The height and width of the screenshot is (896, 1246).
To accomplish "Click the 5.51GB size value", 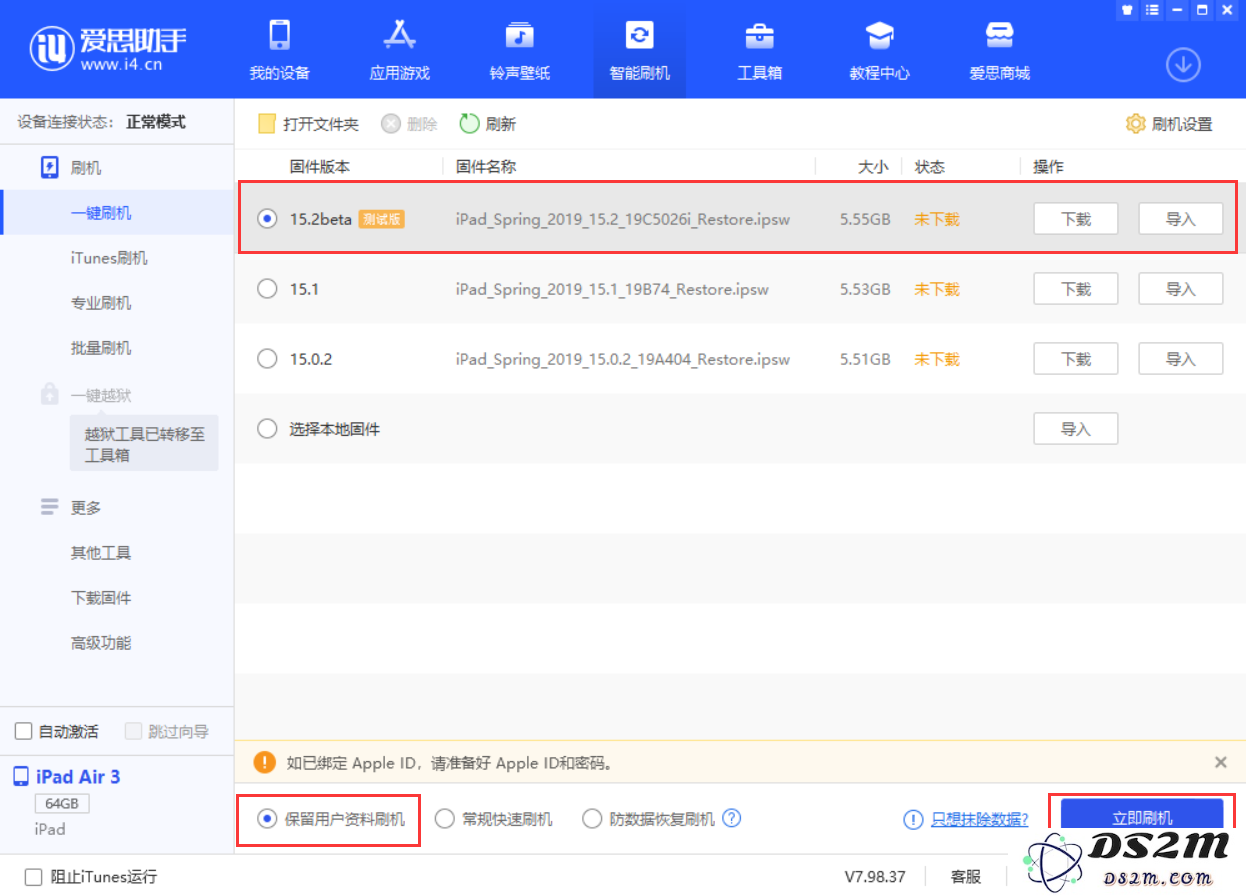I will point(866,359).
